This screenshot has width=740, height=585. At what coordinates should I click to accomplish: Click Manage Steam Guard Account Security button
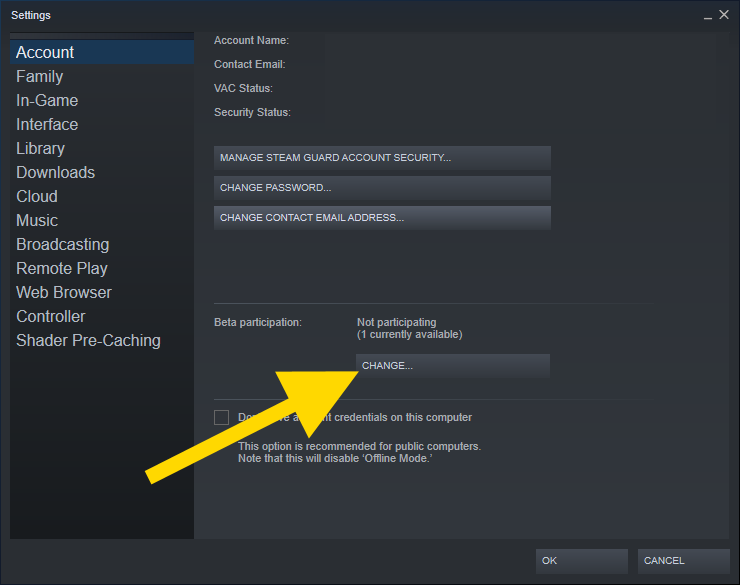[x=382, y=158]
